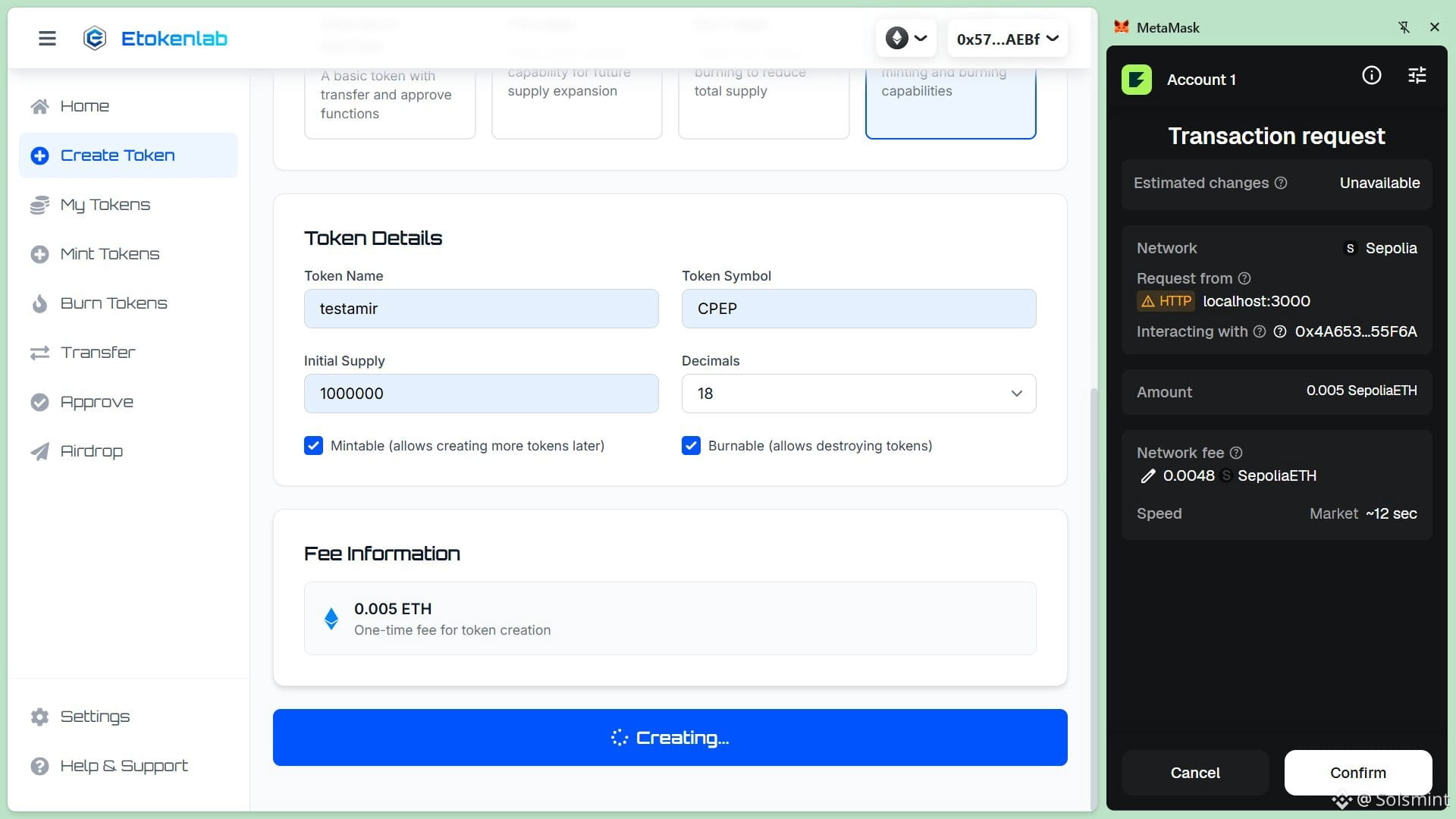Click the Airdrop paper plane icon
The image size is (1456, 819).
coord(39,451)
